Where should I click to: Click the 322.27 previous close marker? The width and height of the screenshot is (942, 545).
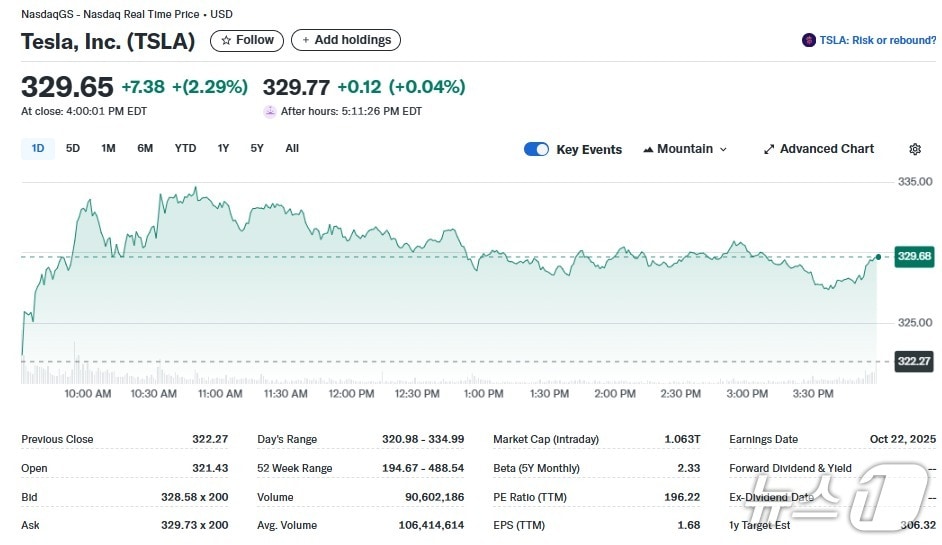914,361
